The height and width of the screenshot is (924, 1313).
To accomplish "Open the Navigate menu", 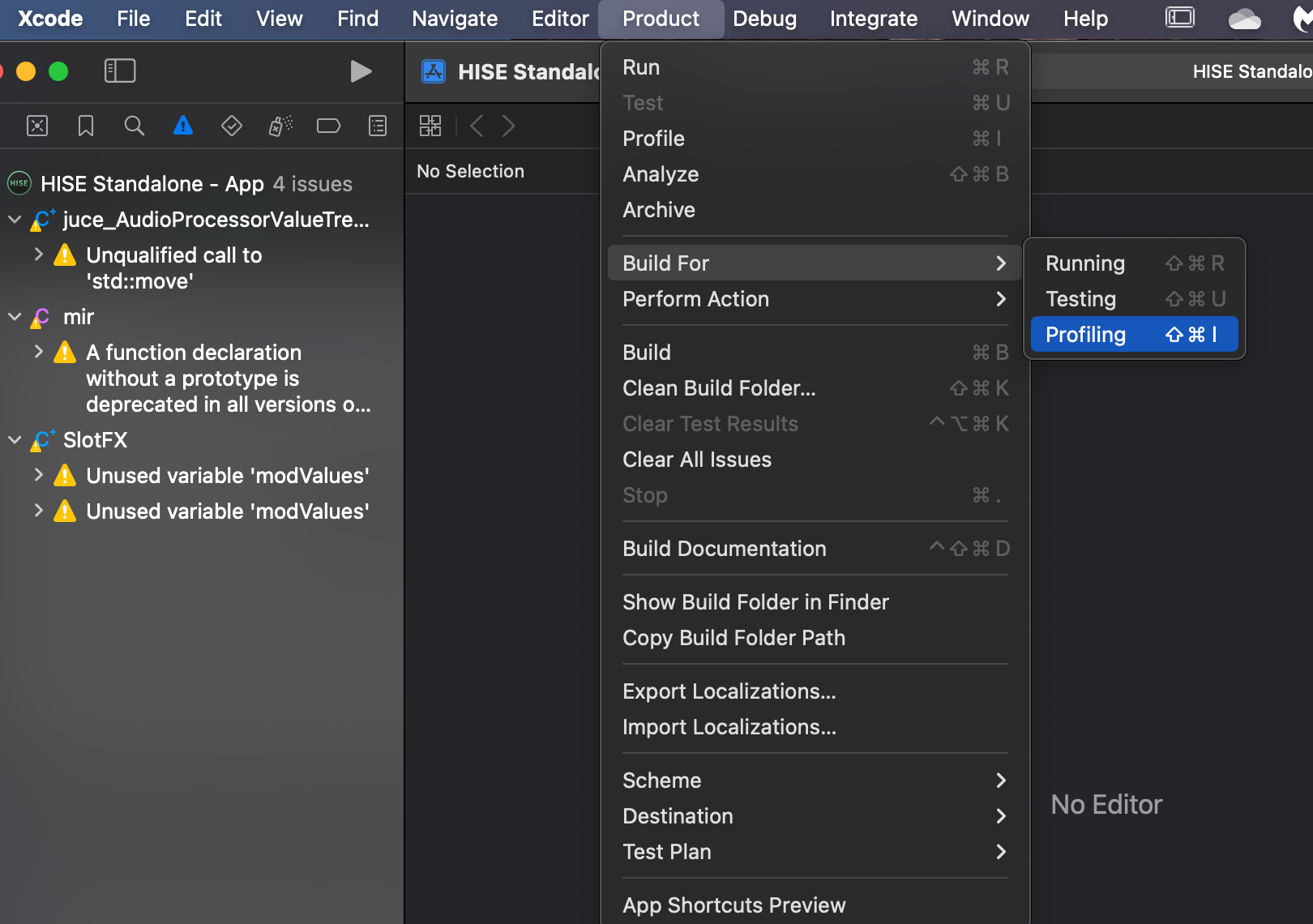I will pyautogui.click(x=455, y=19).
